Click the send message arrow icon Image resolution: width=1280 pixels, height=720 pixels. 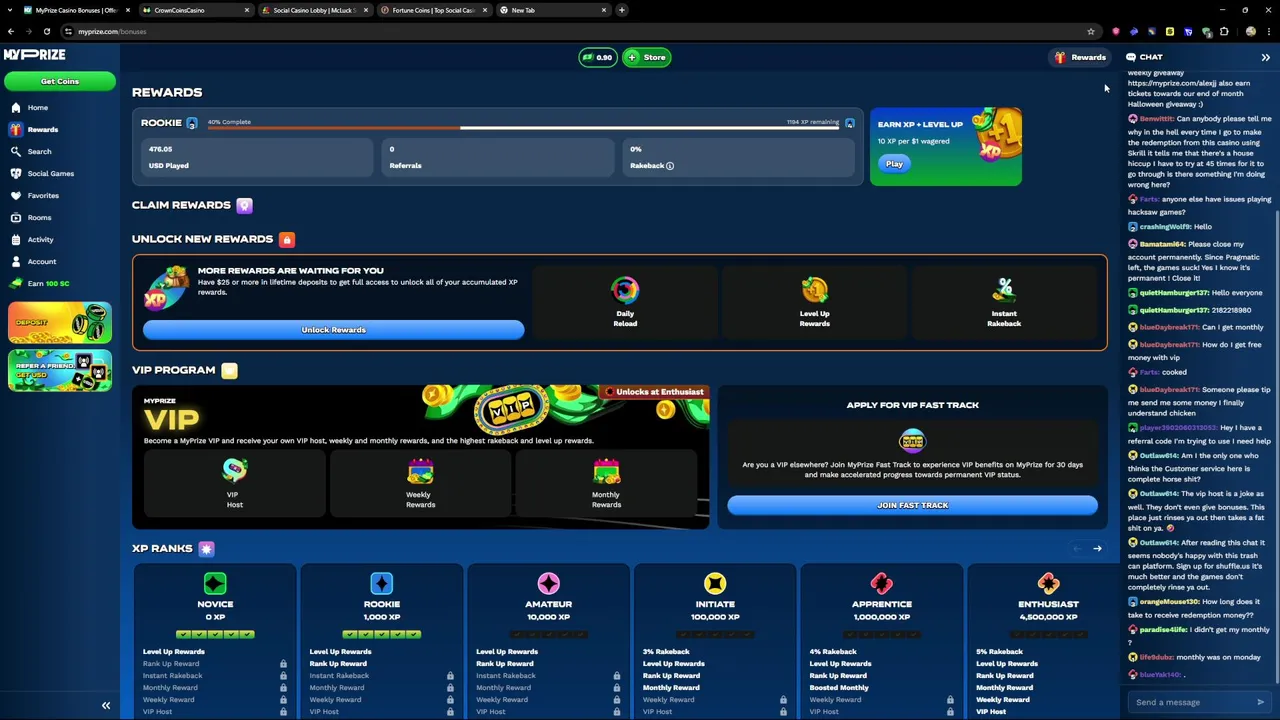coord(1261,702)
